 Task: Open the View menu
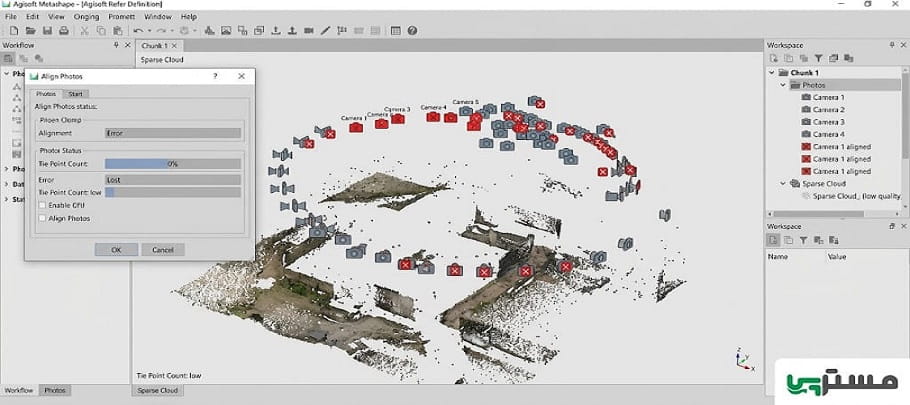[x=56, y=17]
